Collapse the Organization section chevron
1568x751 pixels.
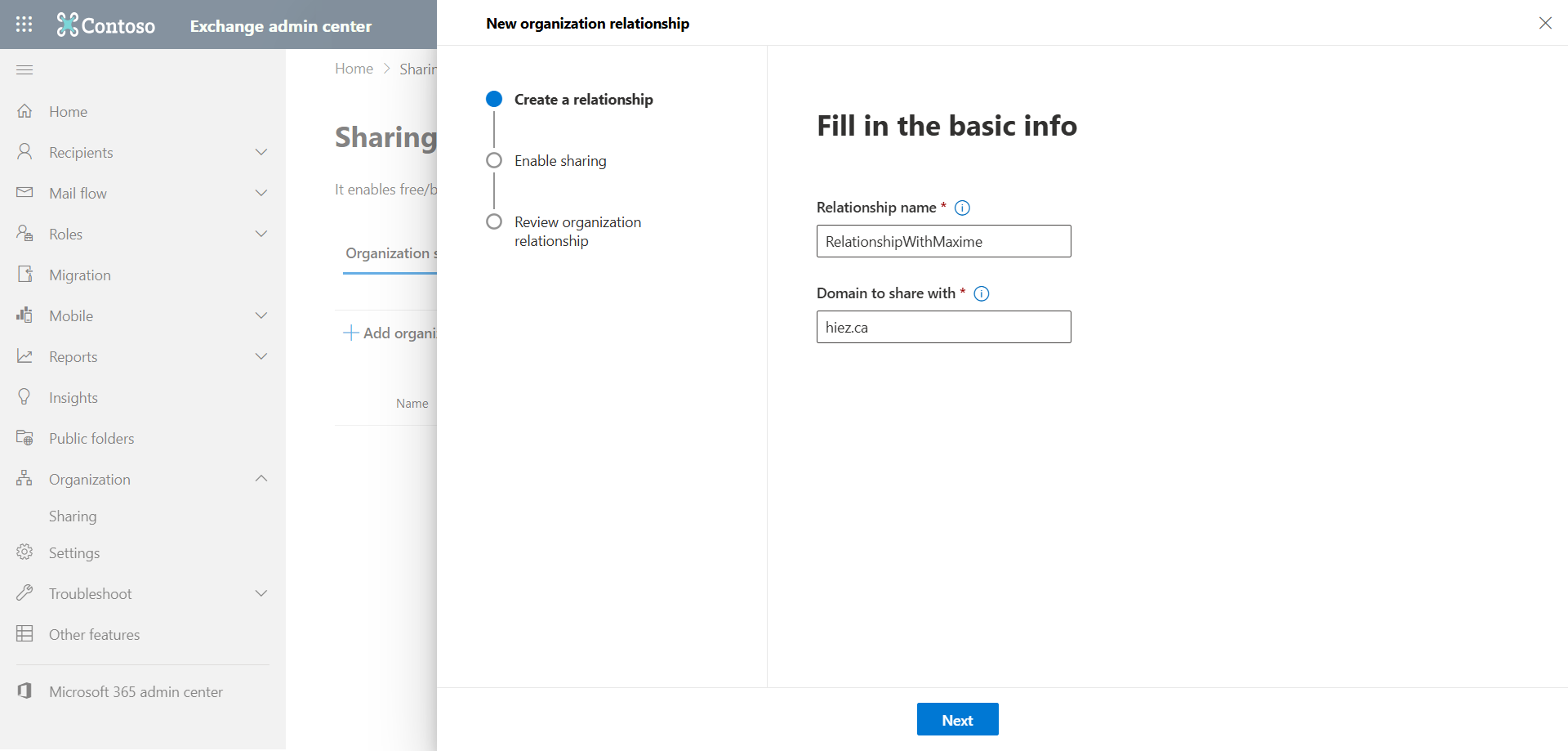click(261, 479)
